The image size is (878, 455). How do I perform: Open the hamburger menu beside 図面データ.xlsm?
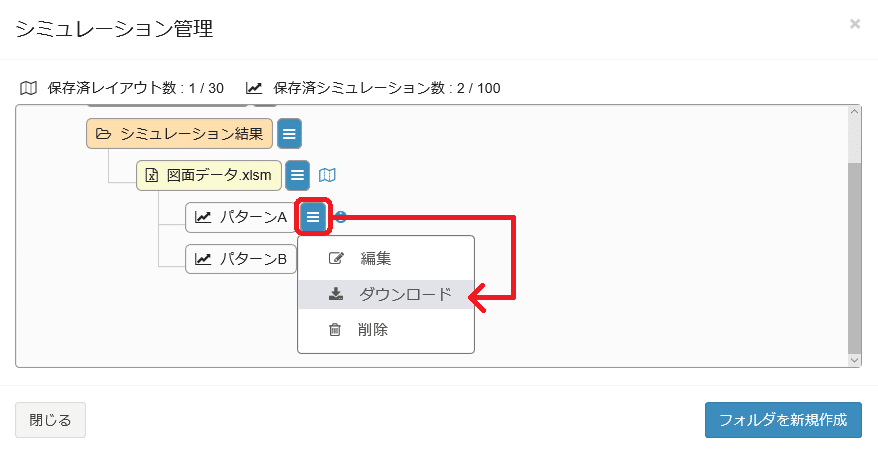pyautogui.click(x=297, y=175)
